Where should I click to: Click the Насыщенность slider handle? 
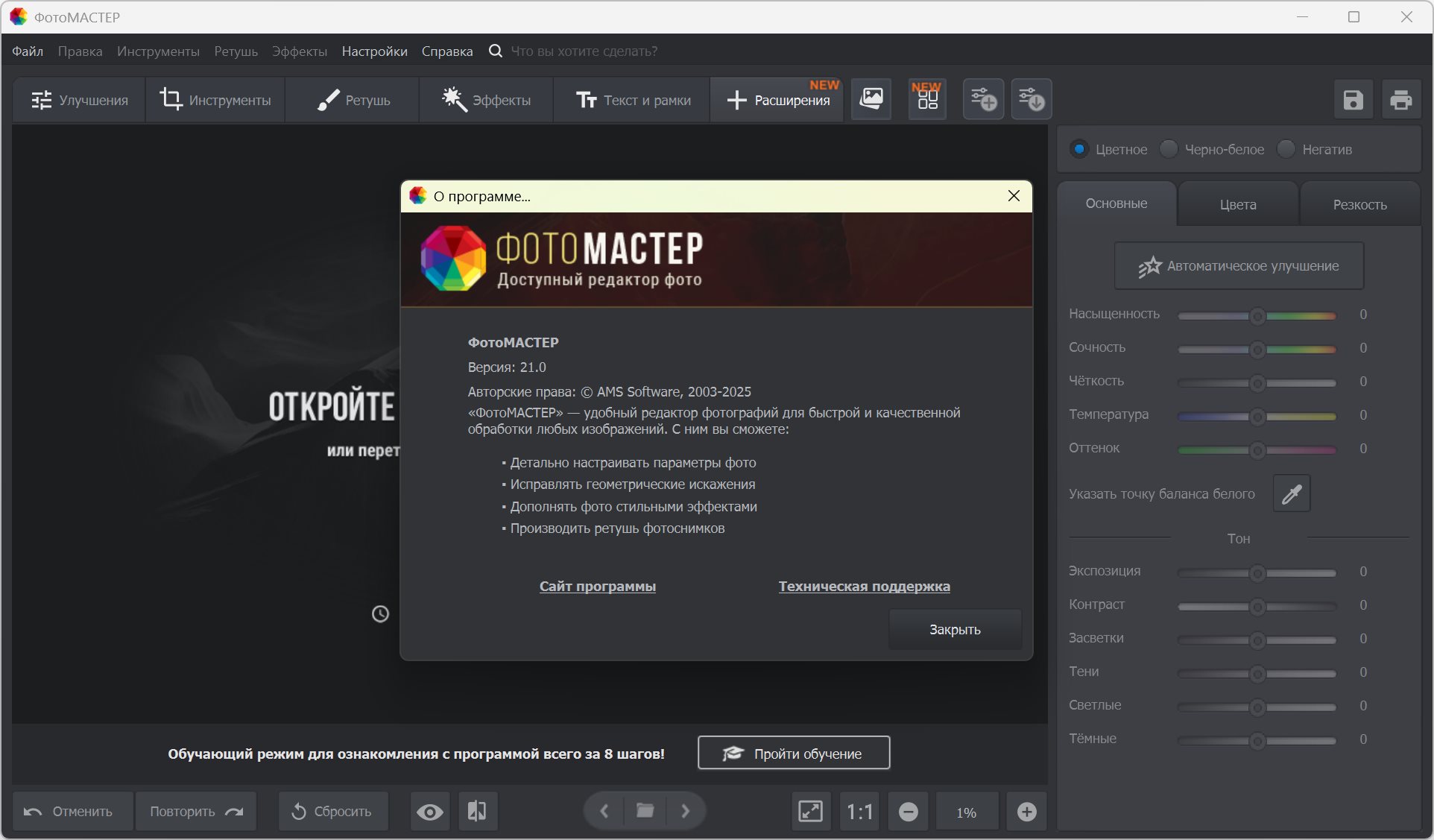pyautogui.click(x=1257, y=316)
